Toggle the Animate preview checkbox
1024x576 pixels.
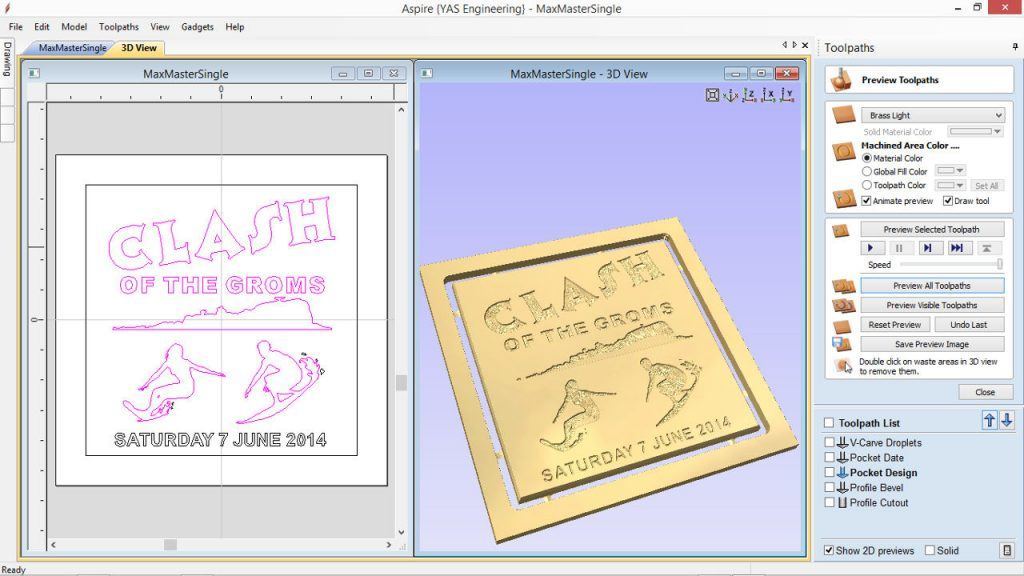[867, 201]
